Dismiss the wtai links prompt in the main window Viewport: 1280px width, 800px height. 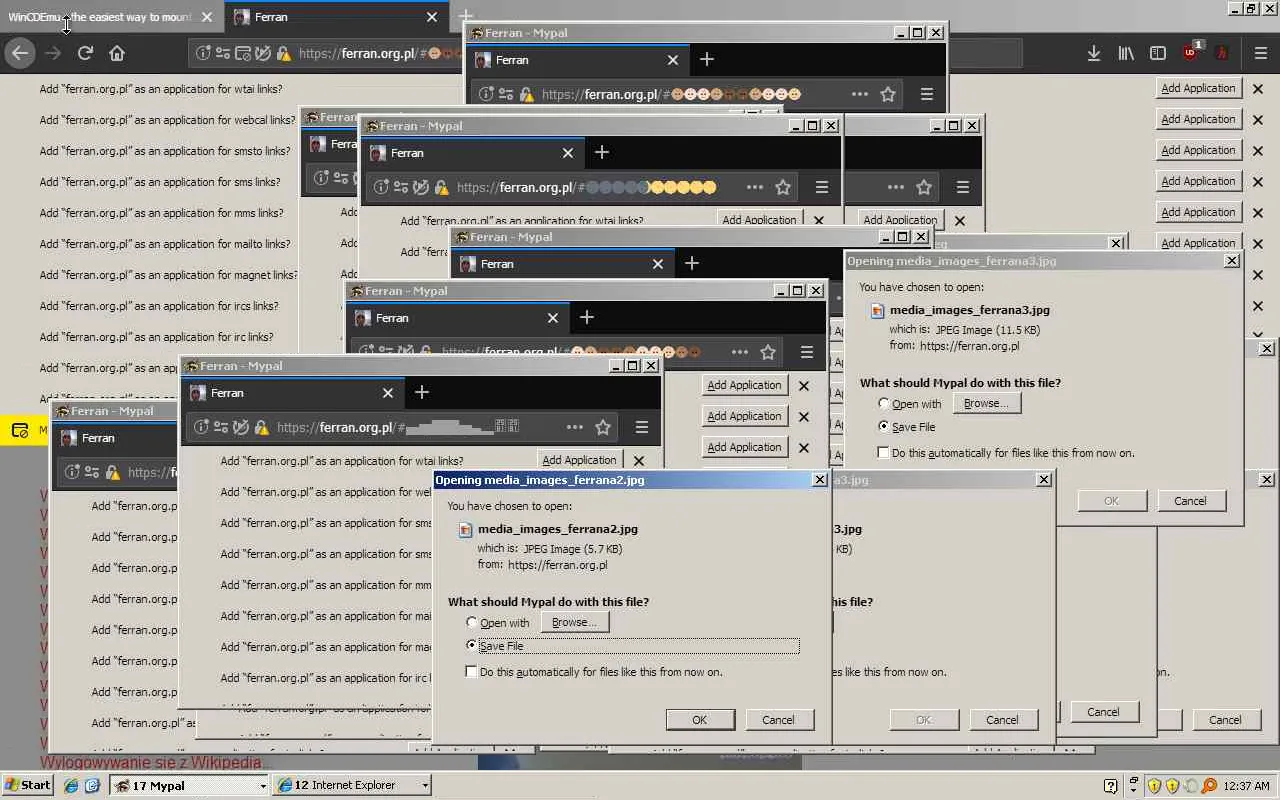pos(1258,88)
